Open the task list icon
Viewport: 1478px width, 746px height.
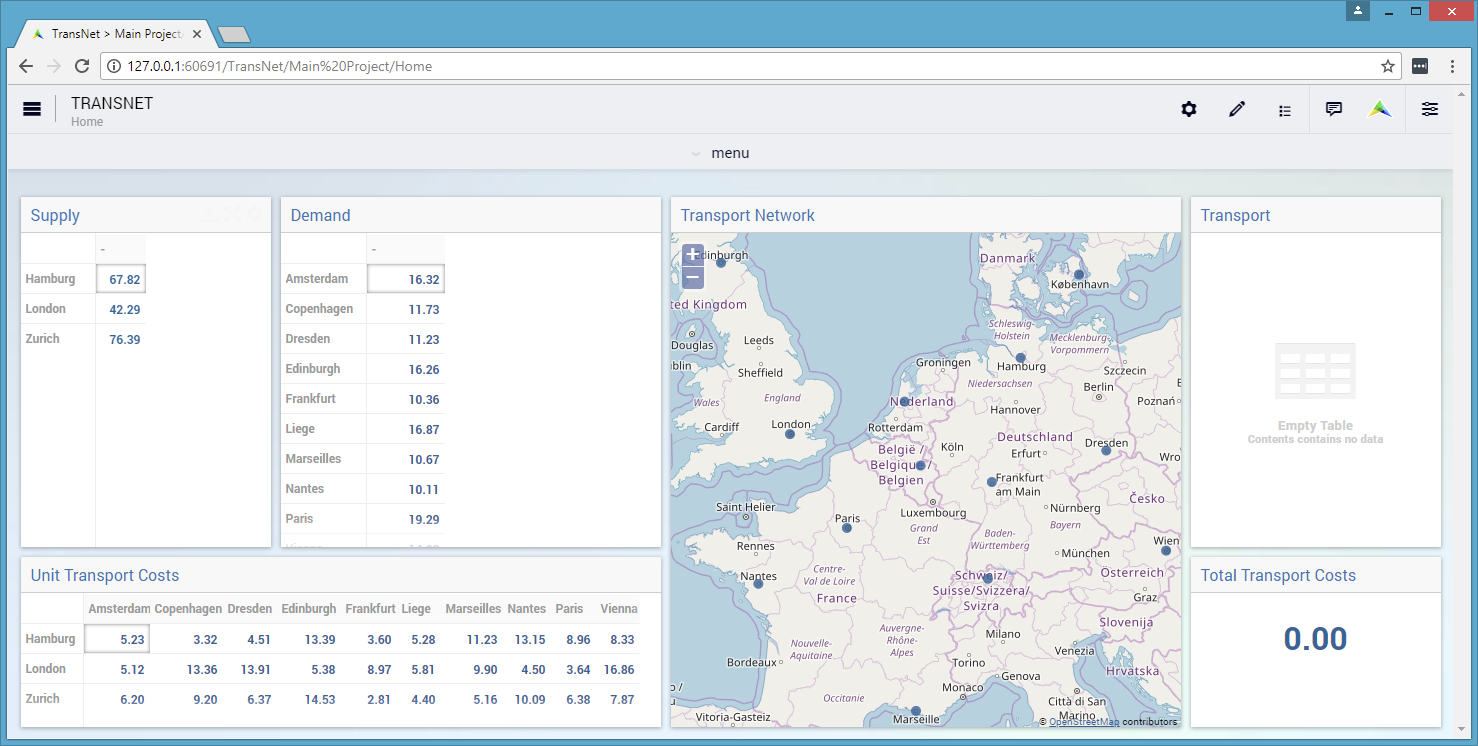(x=1285, y=110)
